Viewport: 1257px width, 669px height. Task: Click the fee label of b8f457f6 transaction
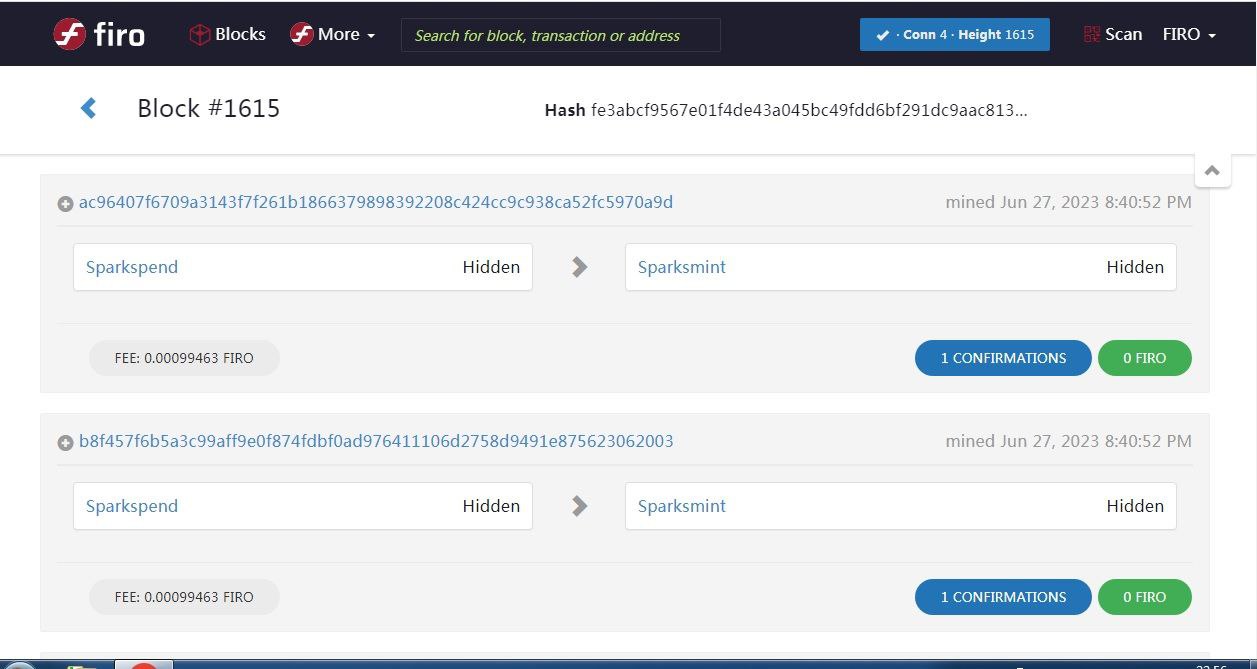click(x=184, y=597)
